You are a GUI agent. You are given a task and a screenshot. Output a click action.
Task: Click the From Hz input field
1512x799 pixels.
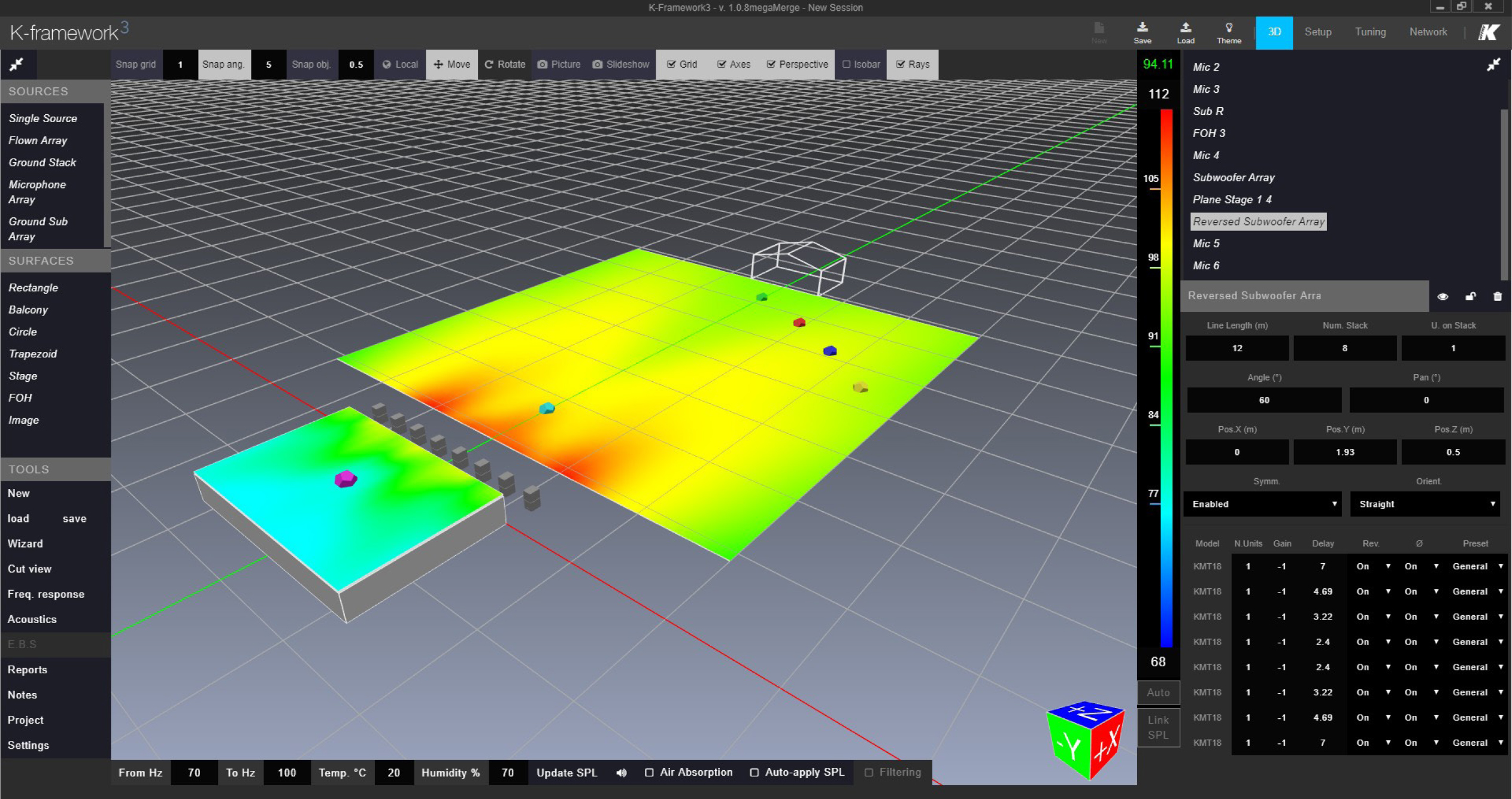(194, 773)
